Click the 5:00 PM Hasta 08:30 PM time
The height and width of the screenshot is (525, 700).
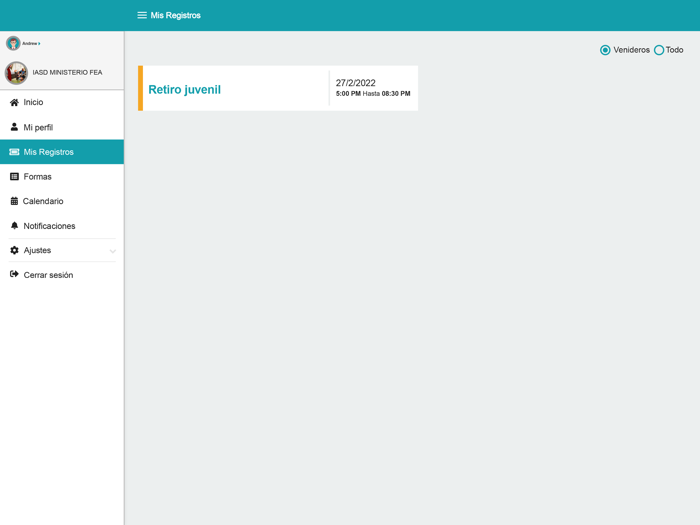click(x=373, y=94)
